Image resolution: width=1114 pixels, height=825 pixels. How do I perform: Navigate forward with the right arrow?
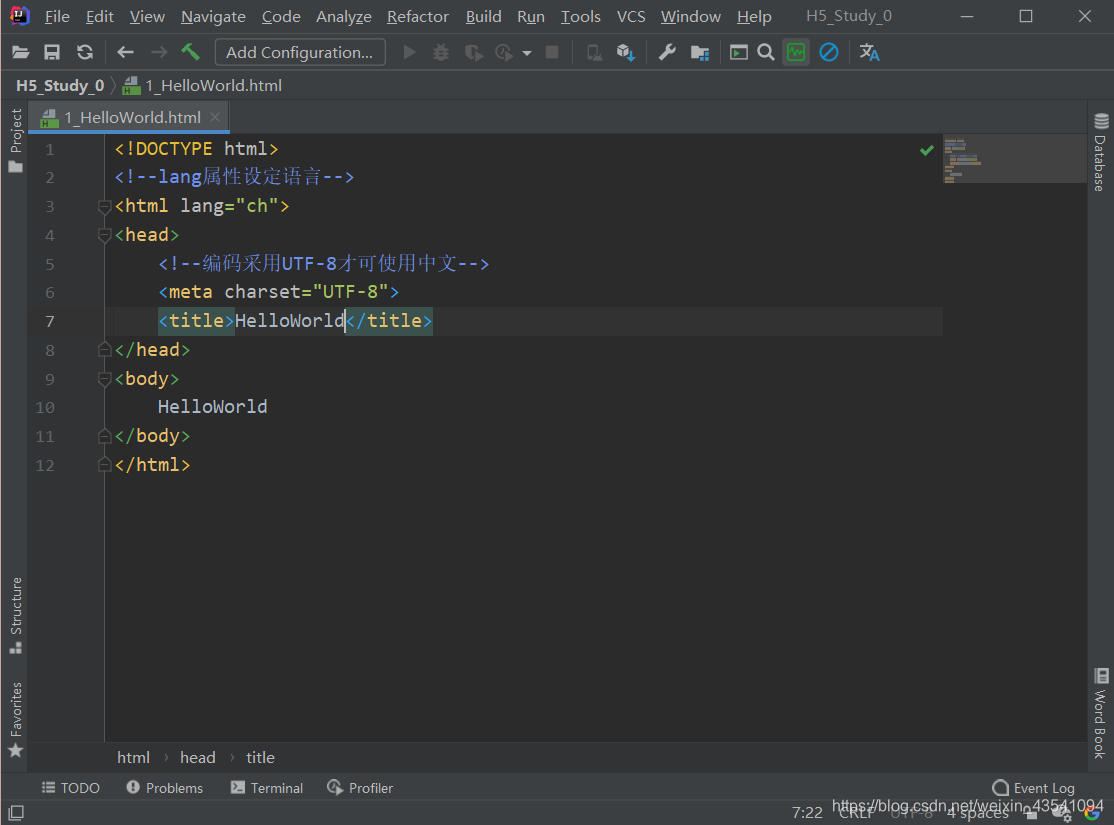click(x=159, y=52)
